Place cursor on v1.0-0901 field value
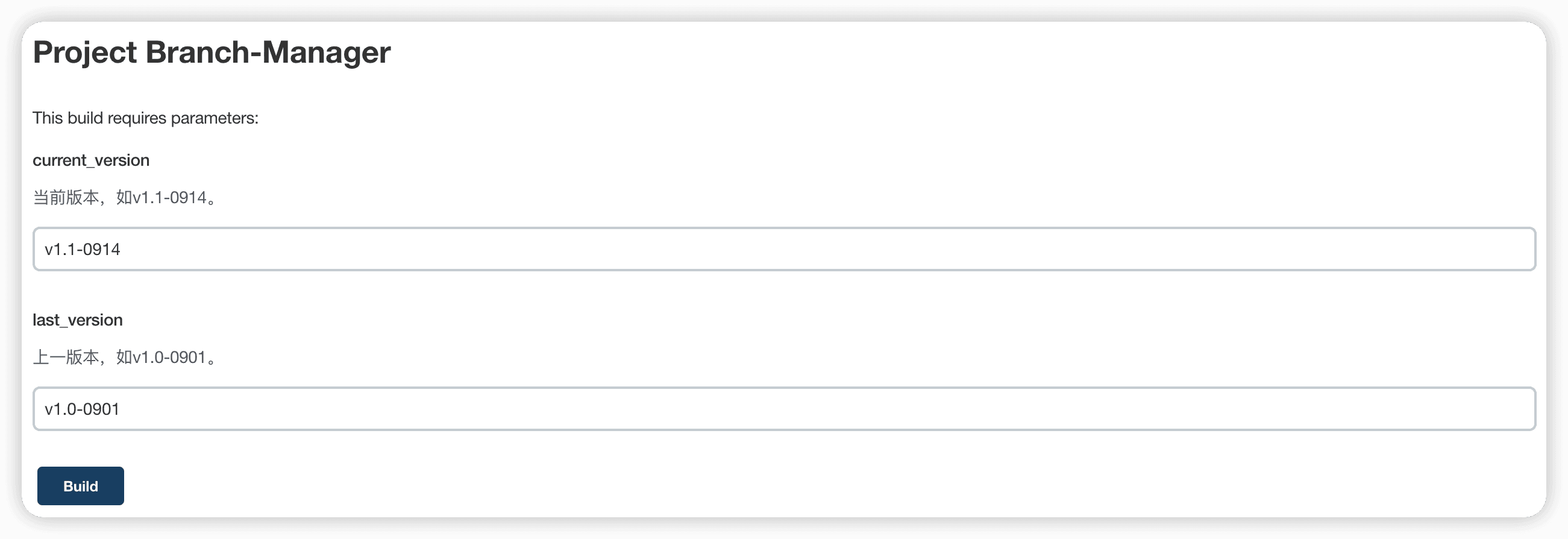Viewport: 1568px width, 539px height. pos(82,409)
